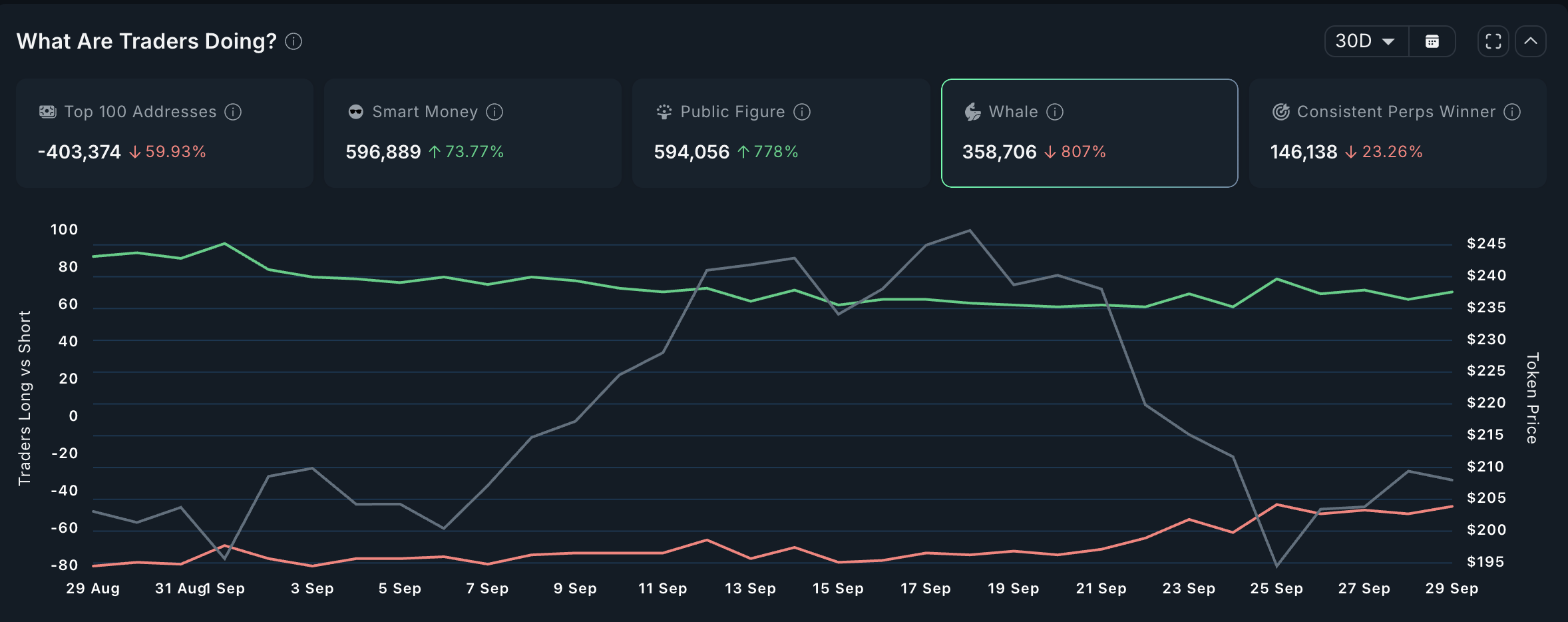Viewport: 1568px width, 622px height.
Task: Open the calendar date picker
Action: tap(1432, 42)
